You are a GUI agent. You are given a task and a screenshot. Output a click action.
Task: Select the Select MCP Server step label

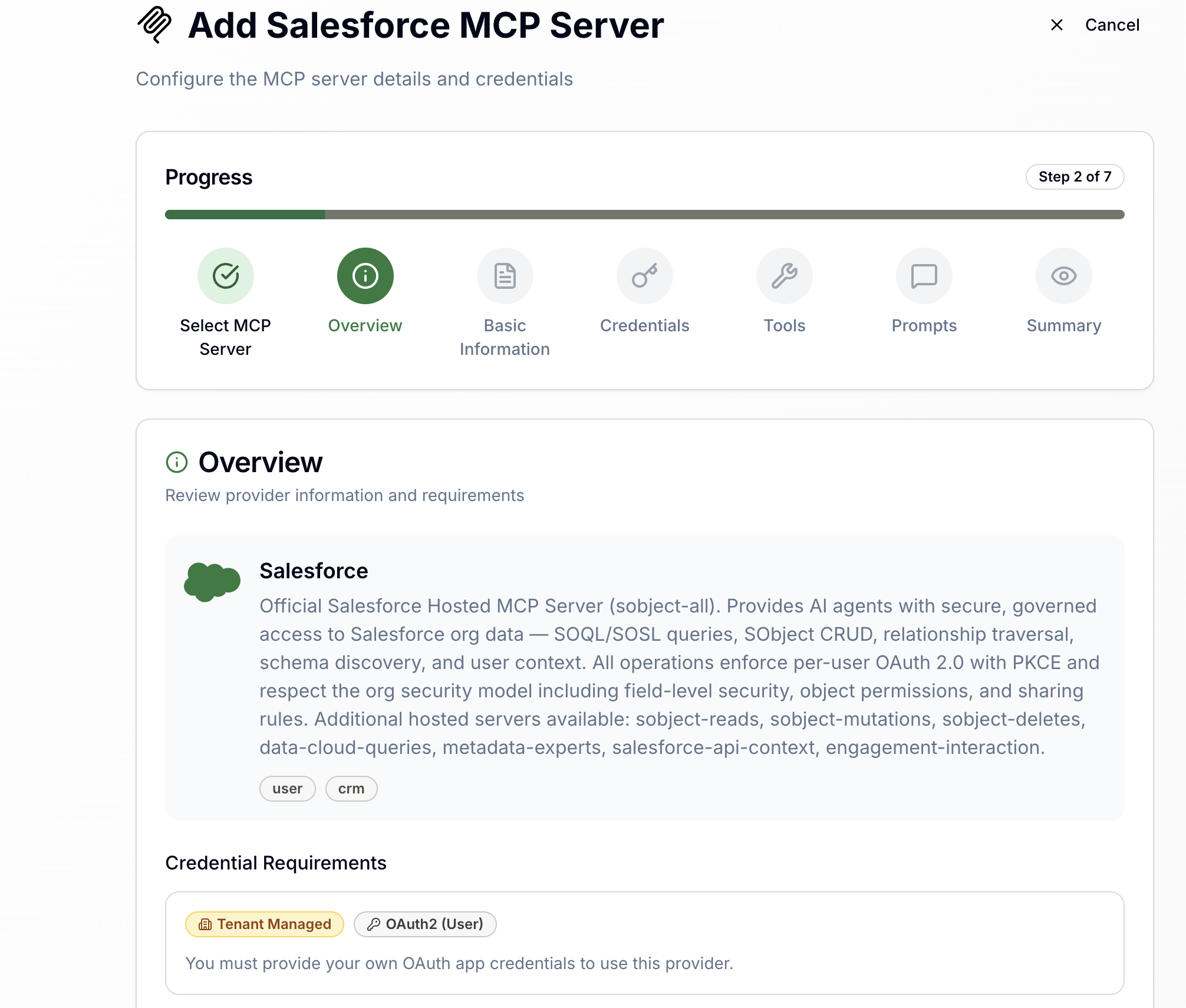225,337
